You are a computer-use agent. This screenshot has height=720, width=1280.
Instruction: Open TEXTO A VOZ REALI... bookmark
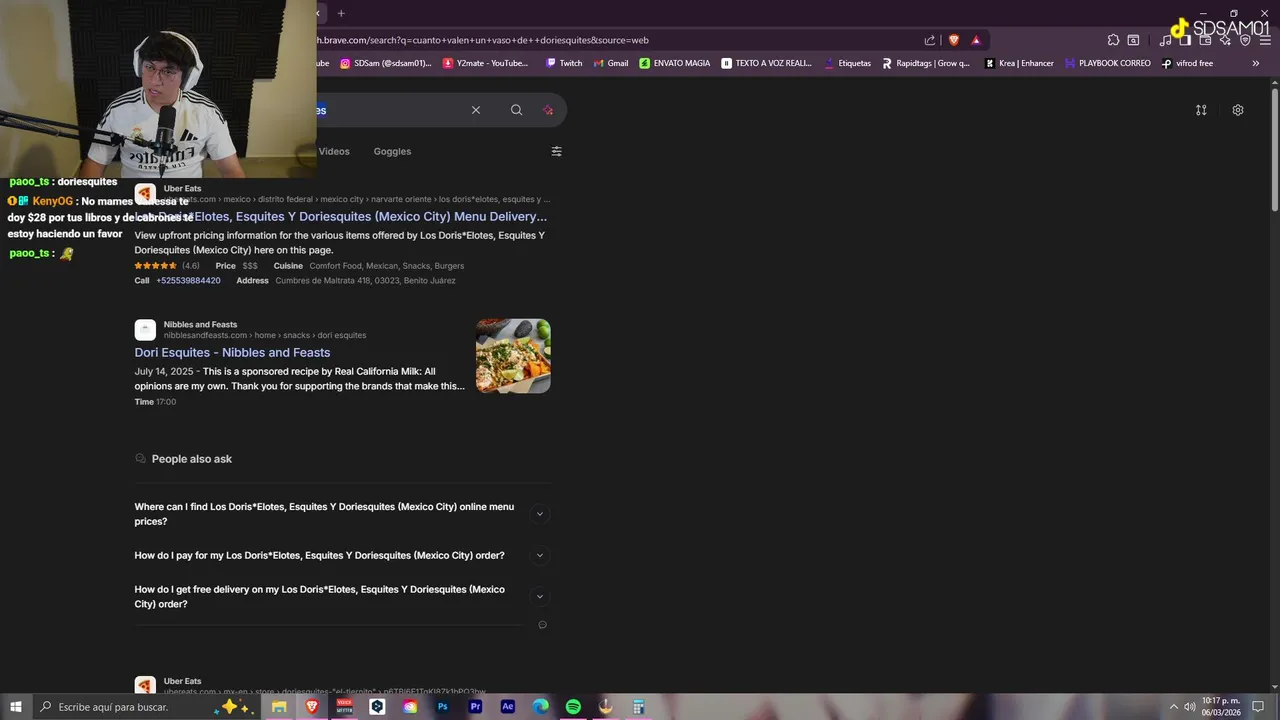767,63
